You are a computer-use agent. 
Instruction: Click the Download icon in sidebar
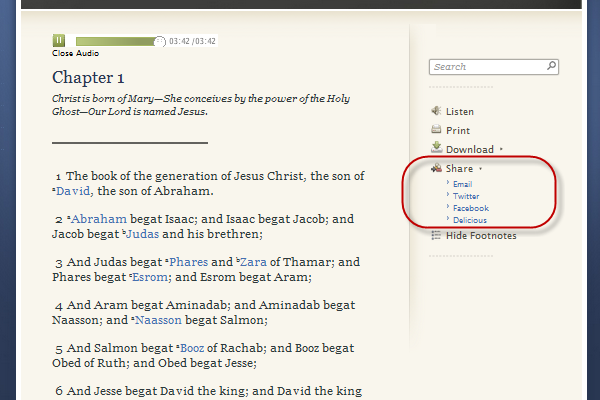point(436,149)
